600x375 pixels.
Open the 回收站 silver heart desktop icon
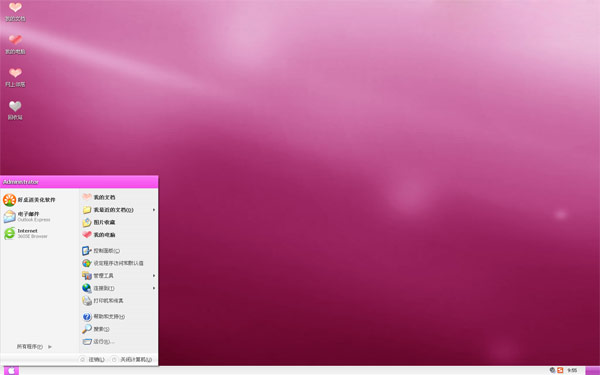tap(15, 110)
